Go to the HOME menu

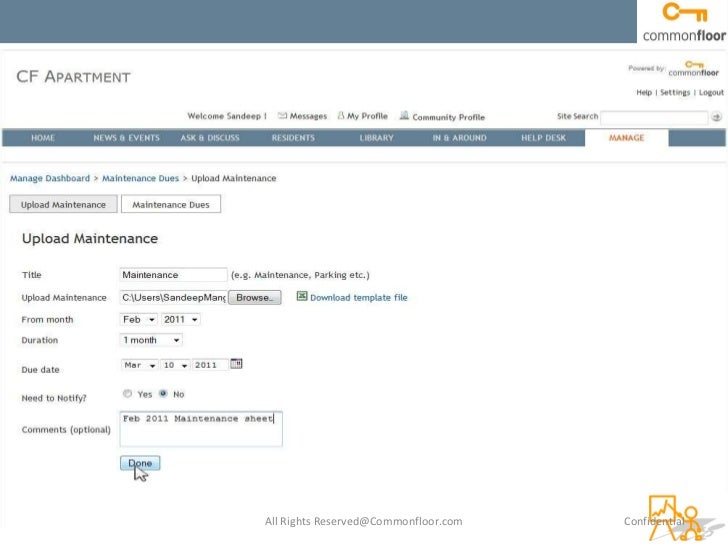tap(43, 138)
